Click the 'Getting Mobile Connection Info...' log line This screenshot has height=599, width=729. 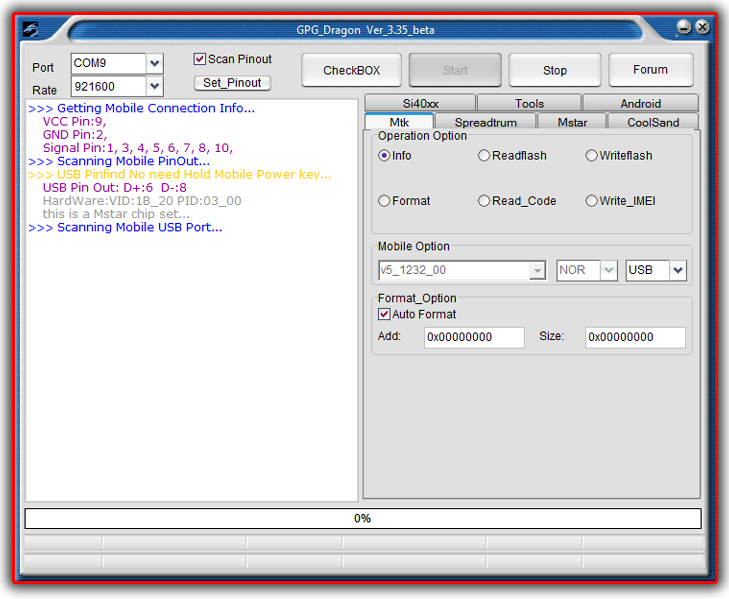pos(141,108)
